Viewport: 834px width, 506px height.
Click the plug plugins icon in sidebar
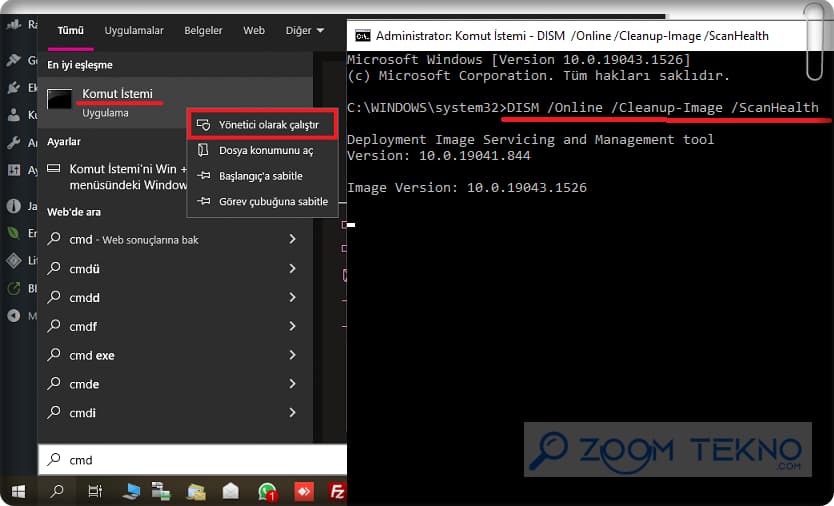coord(14,87)
